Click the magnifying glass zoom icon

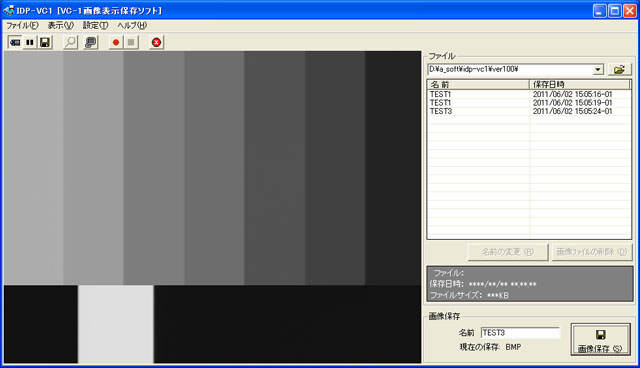tap(71, 42)
